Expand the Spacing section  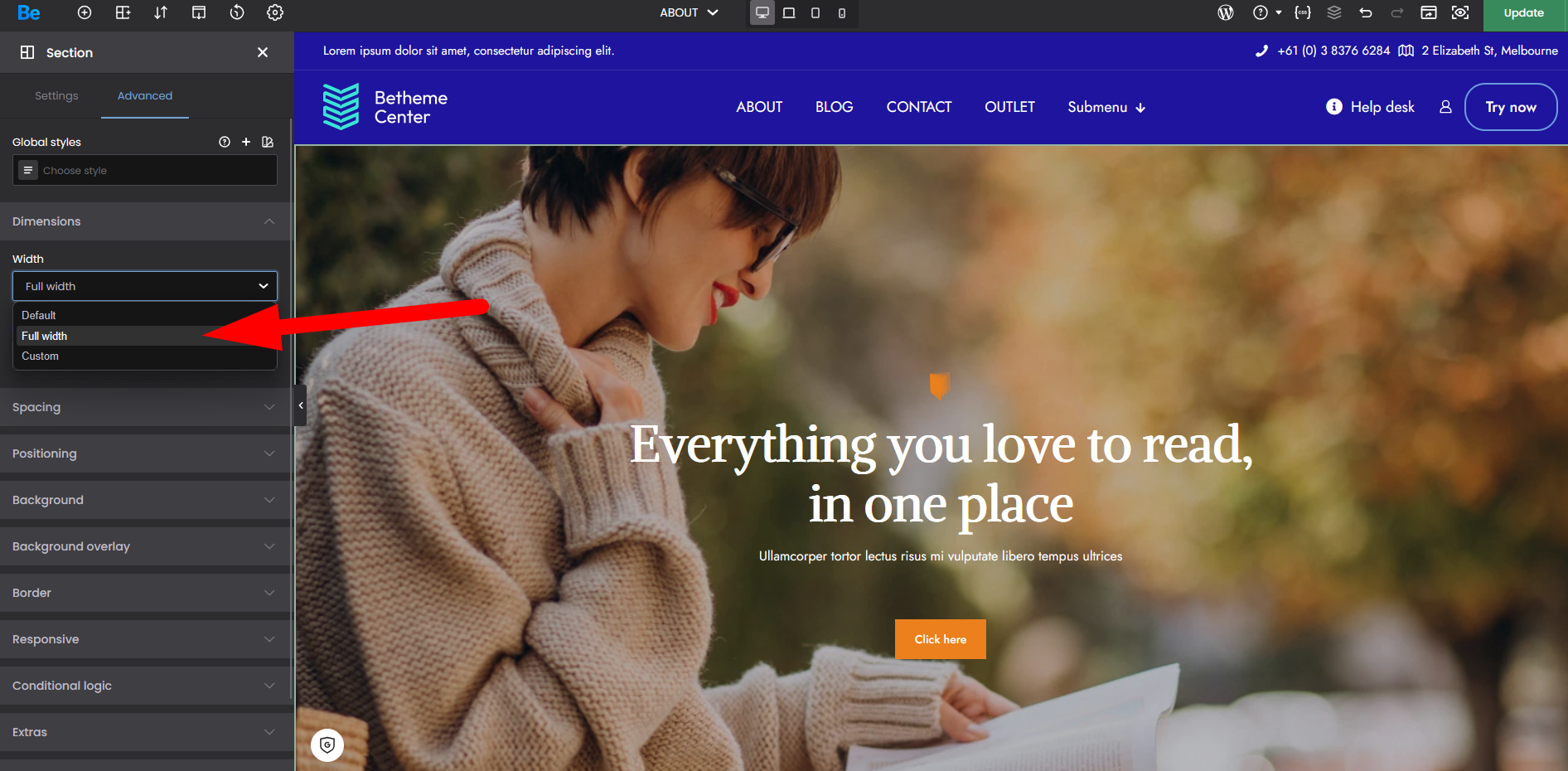pyautogui.click(x=145, y=407)
